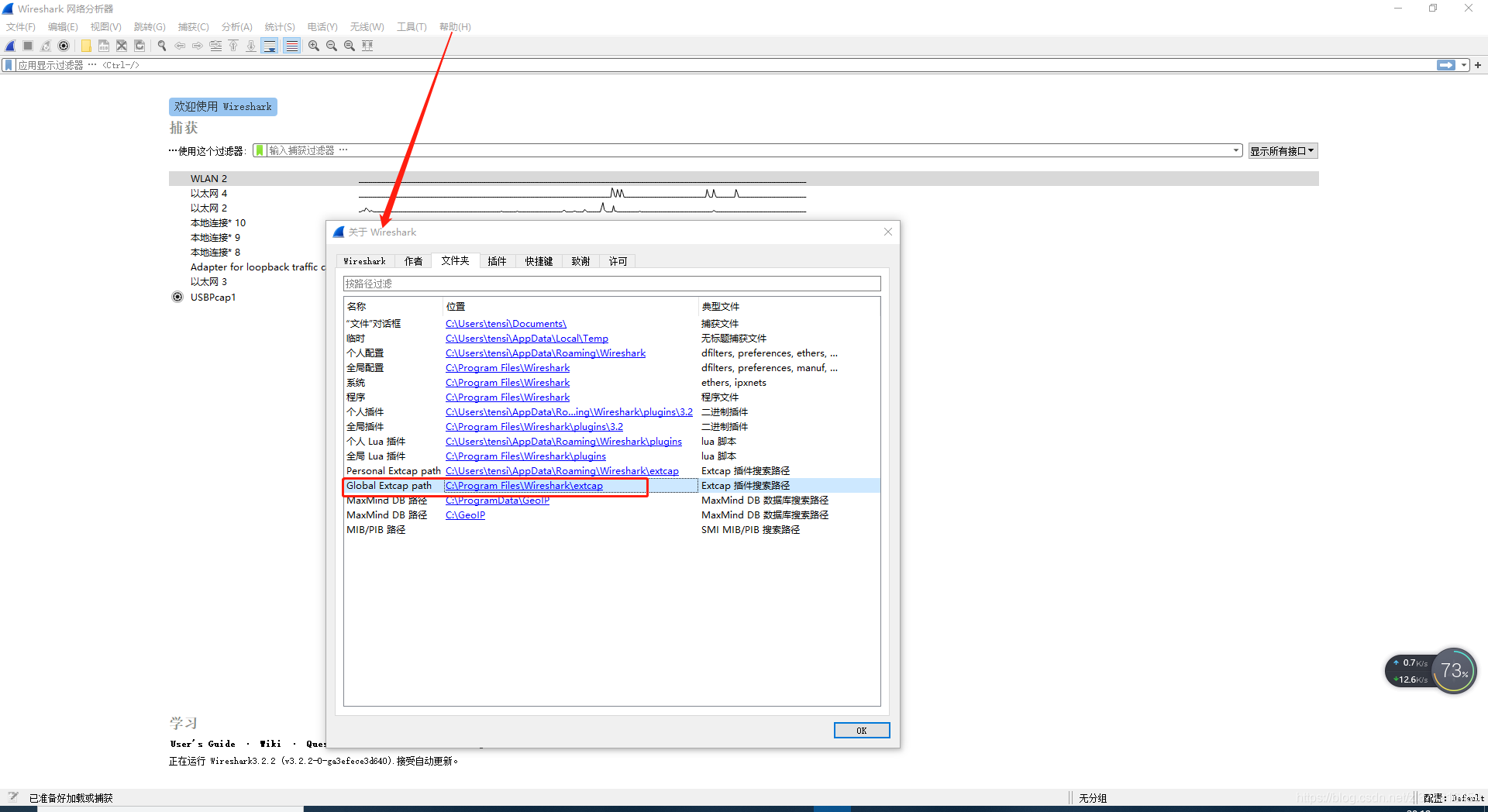1488x812 pixels.
Task: Click OK button in About dialog
Action: 862,731
